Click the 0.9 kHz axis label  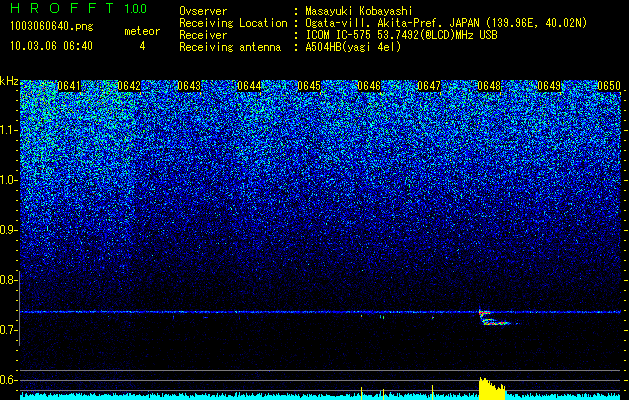(x=8, y=230)
